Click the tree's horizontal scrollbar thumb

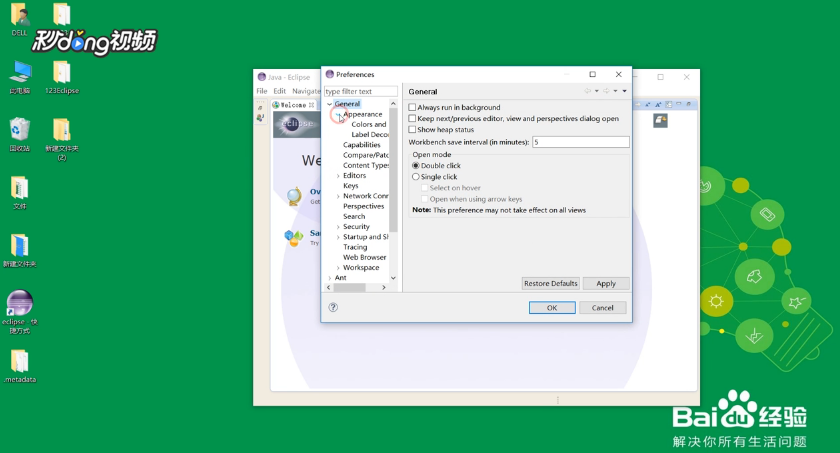(x=349, y=288)
